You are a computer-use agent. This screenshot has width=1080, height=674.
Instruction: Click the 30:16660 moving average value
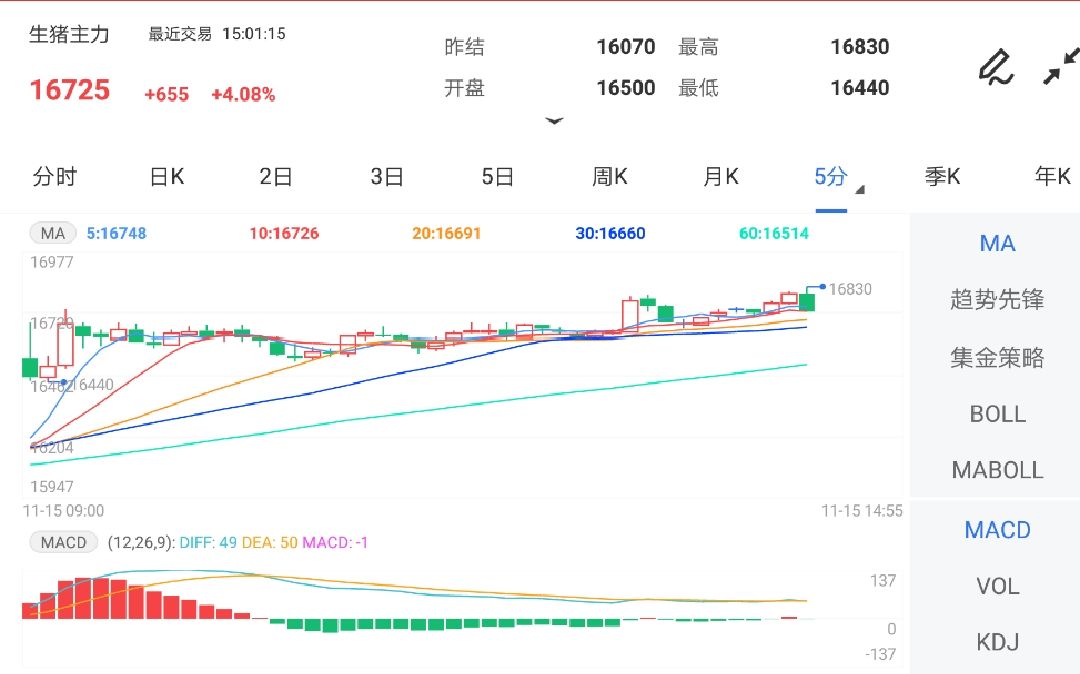(x=610, y=233)
